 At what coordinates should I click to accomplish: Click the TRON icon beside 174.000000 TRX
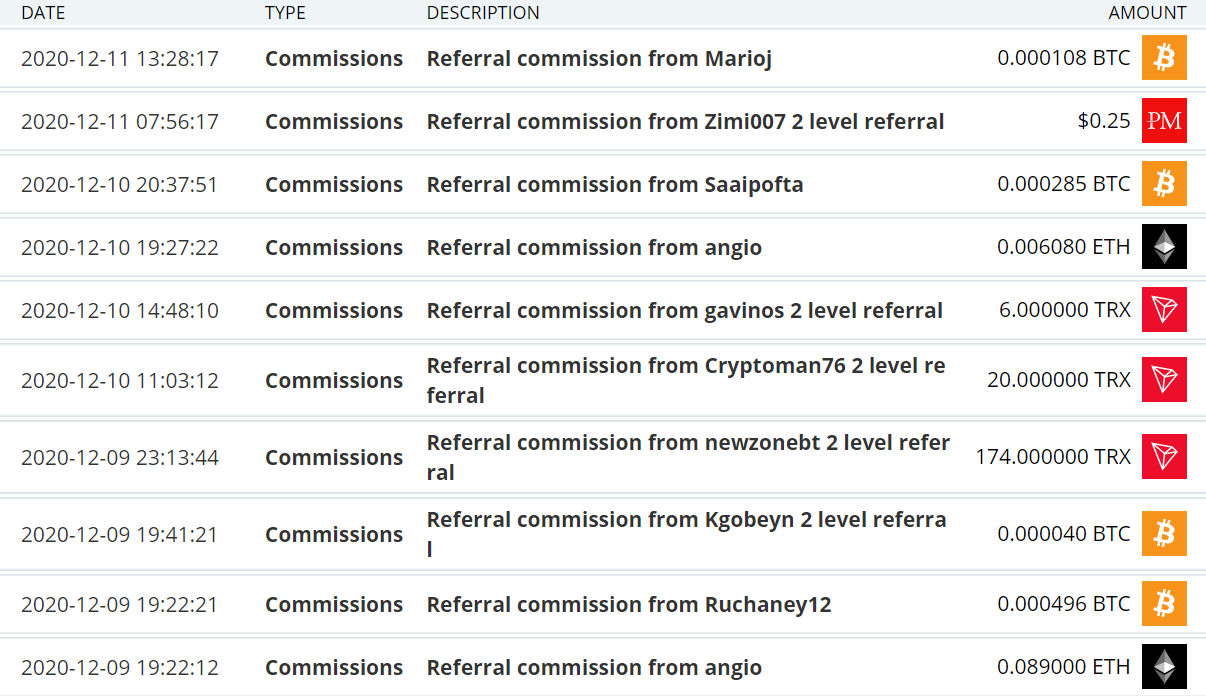tap(1164, 457)
